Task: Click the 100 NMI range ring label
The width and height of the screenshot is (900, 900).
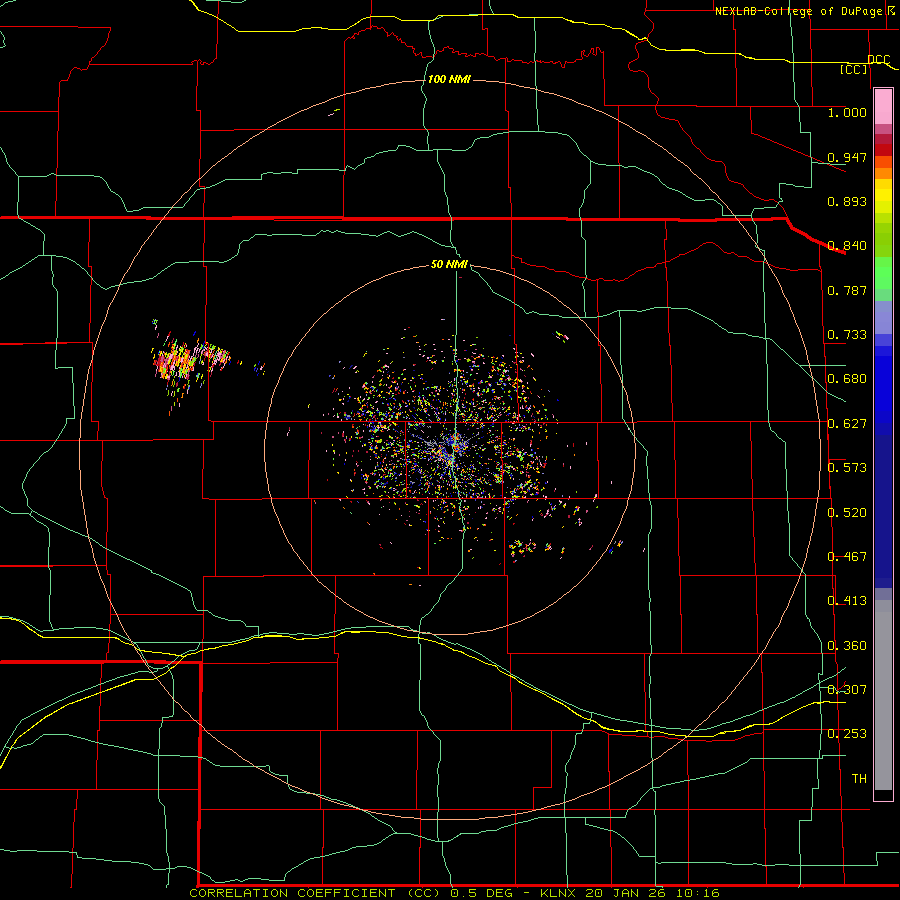Action: [x=449, y=79]
